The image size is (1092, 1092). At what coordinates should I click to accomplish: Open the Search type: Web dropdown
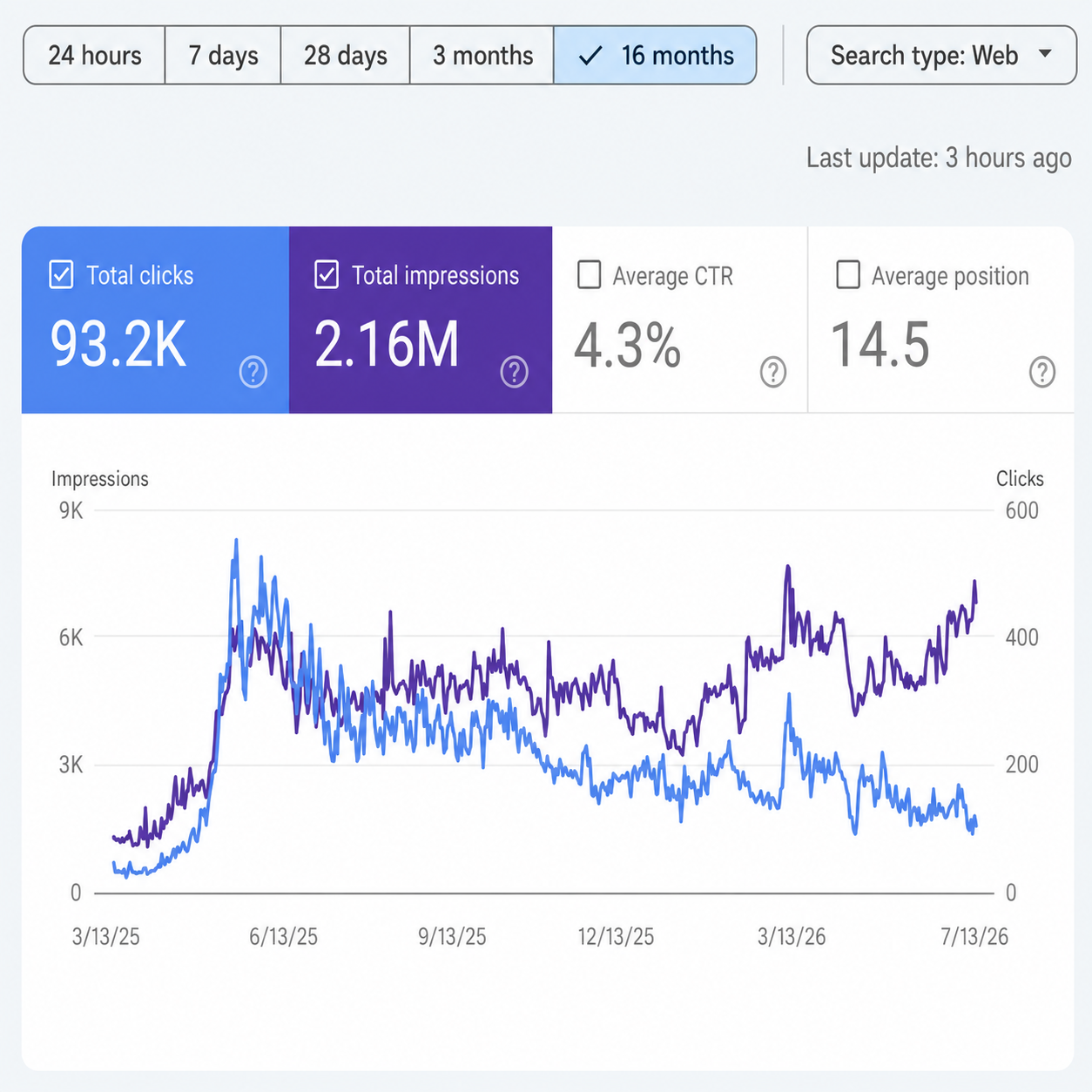click(941, 55)
